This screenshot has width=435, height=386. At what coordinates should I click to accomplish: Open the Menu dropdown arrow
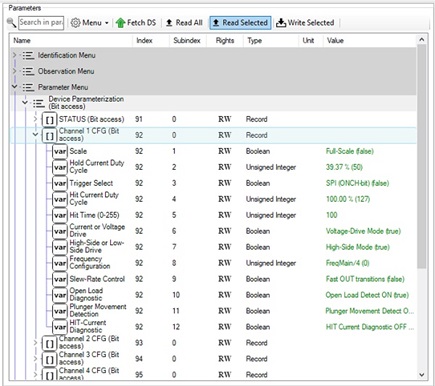click(x=107, y=23)
